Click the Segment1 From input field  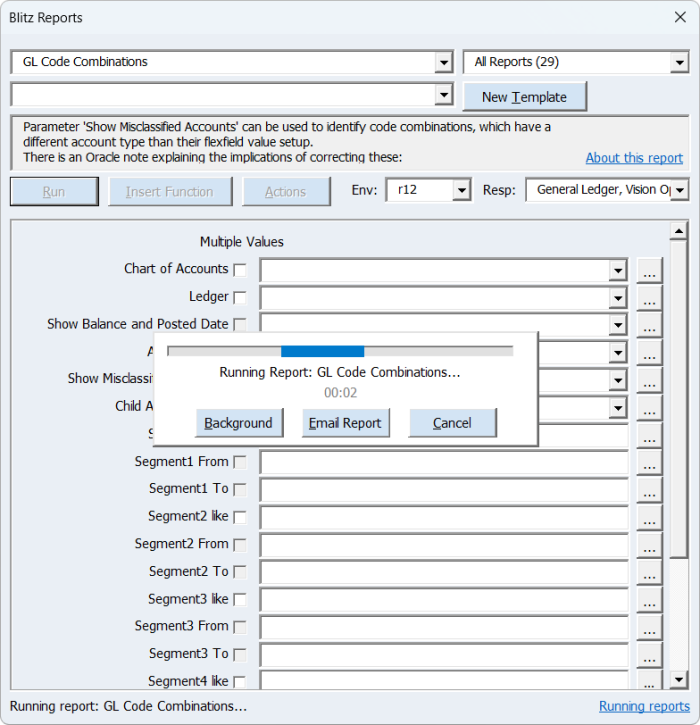[444, 463]
